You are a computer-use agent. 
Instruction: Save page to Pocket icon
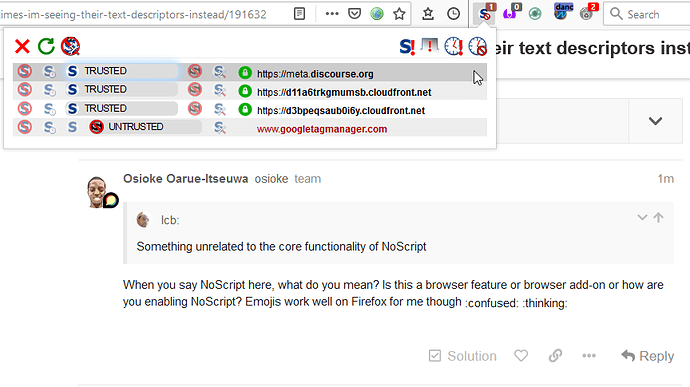click(354, 14)
